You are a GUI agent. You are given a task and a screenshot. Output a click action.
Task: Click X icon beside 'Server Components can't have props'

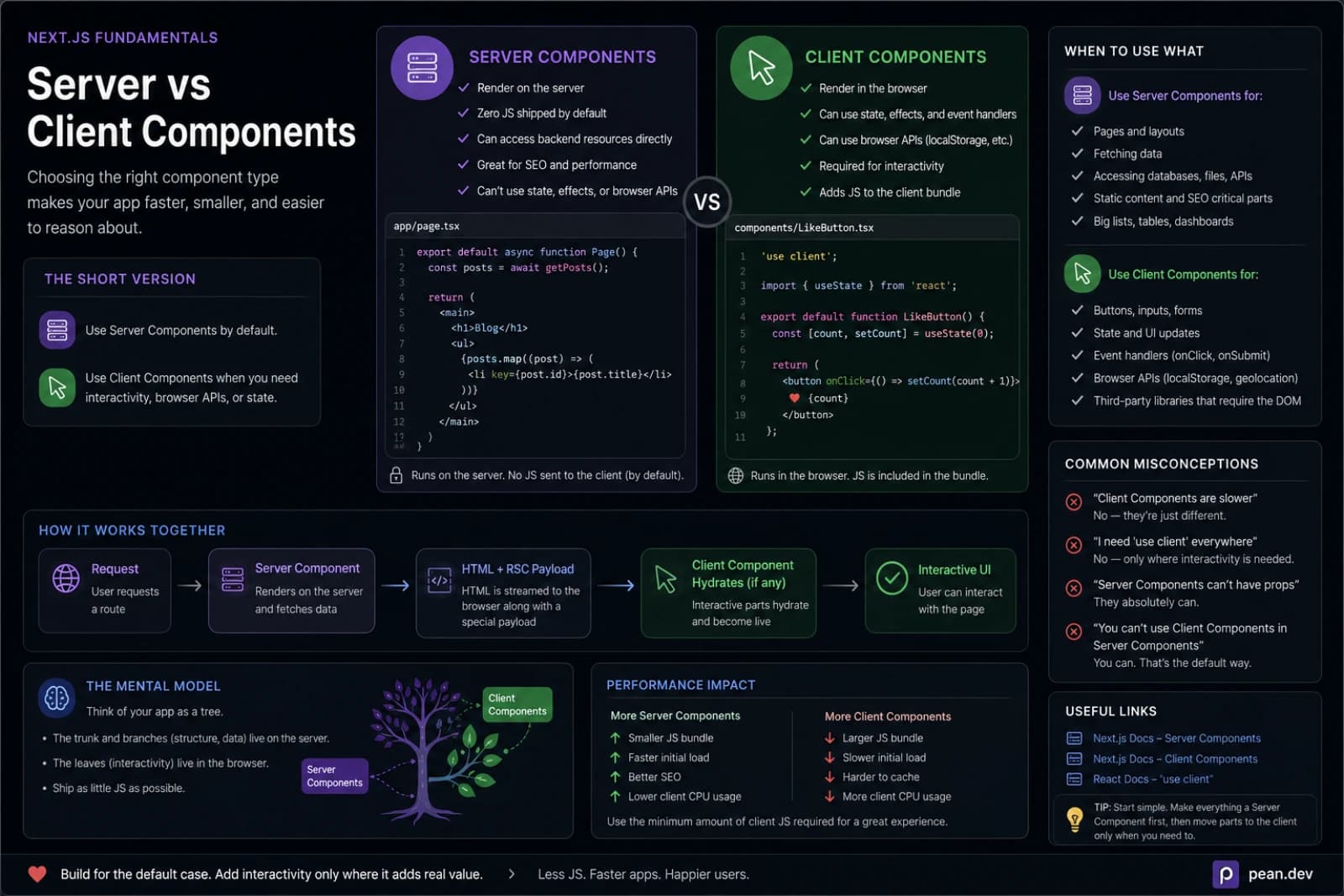click(1074, 588)
